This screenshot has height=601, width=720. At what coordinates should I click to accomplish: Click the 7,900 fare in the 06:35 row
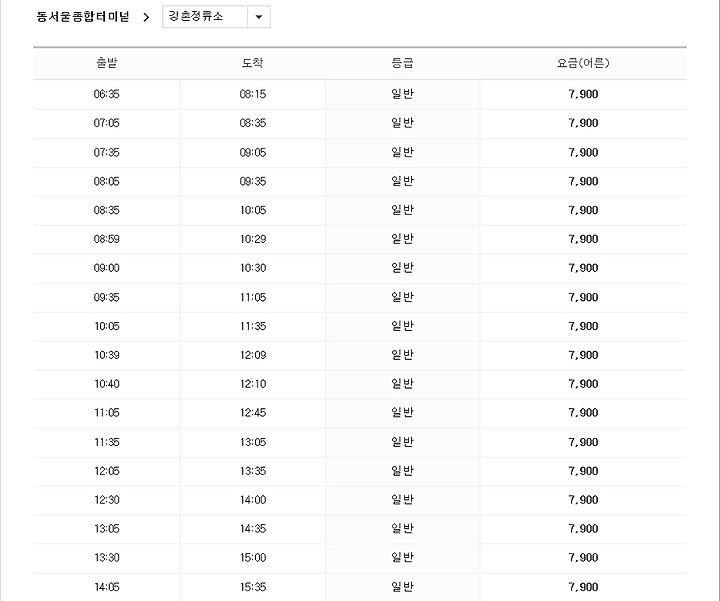click(x=583, y=94)
